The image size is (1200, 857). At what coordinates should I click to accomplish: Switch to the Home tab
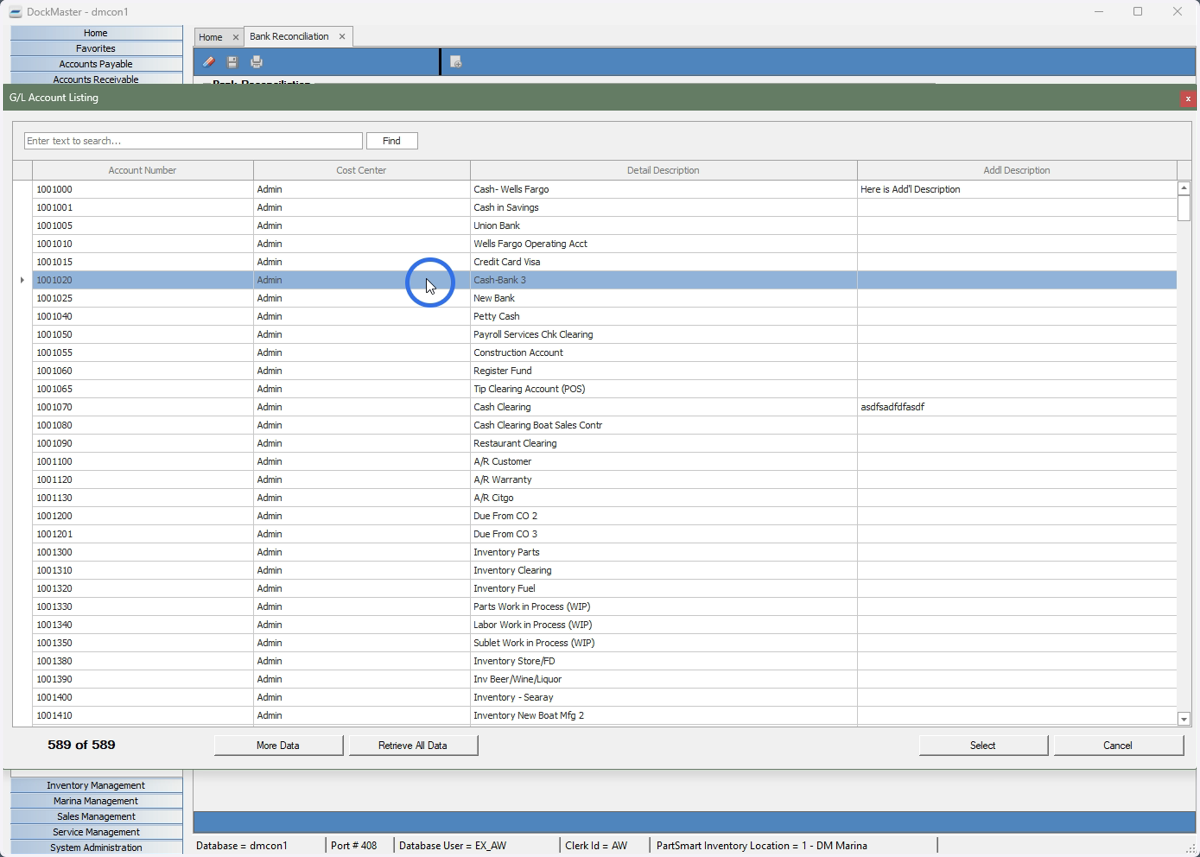click(210, 37)
